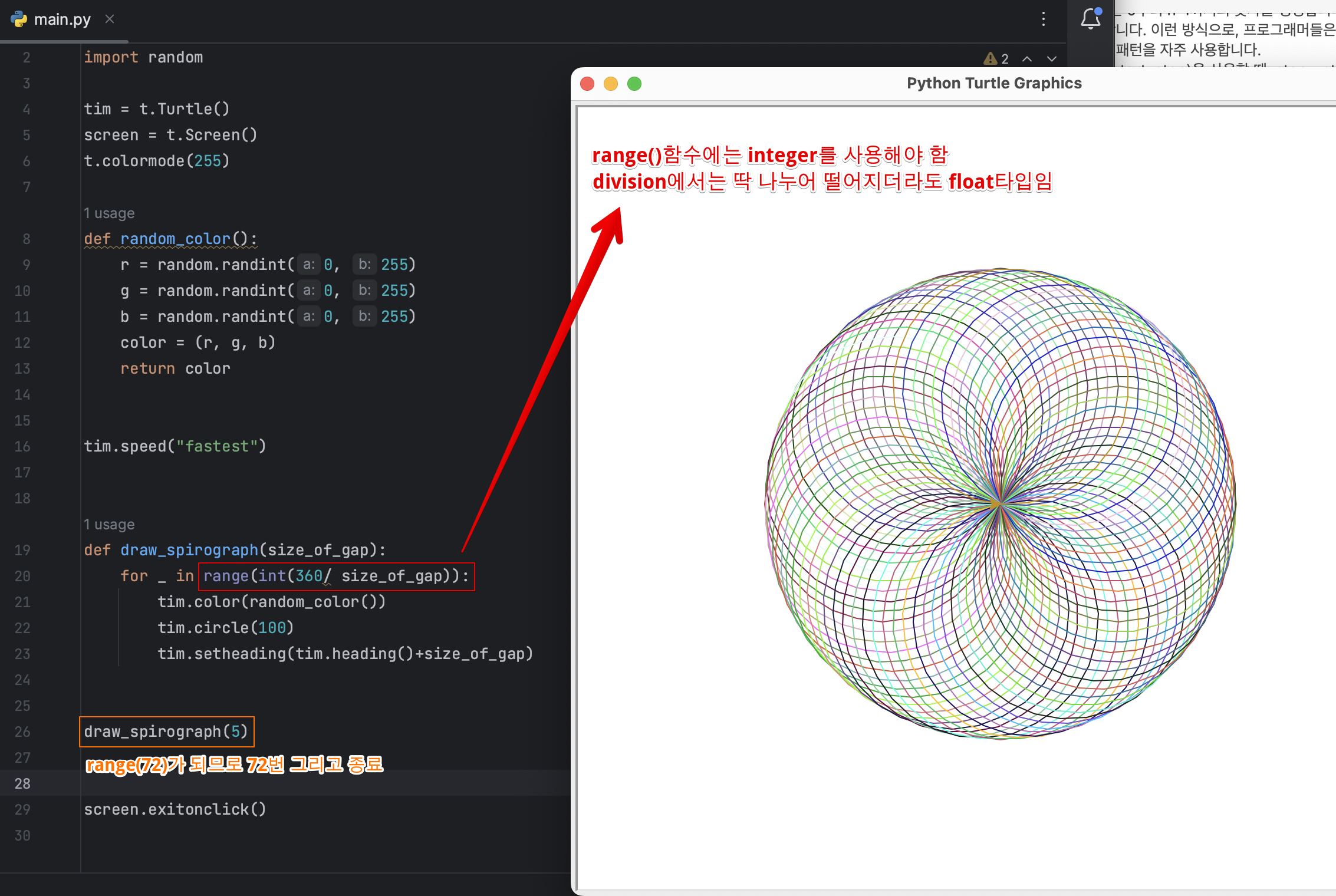Go to previous highlighted problem arrow
Image resolution: width=1336 pixels, height=896 pixels.
(x=1027, y=58)
